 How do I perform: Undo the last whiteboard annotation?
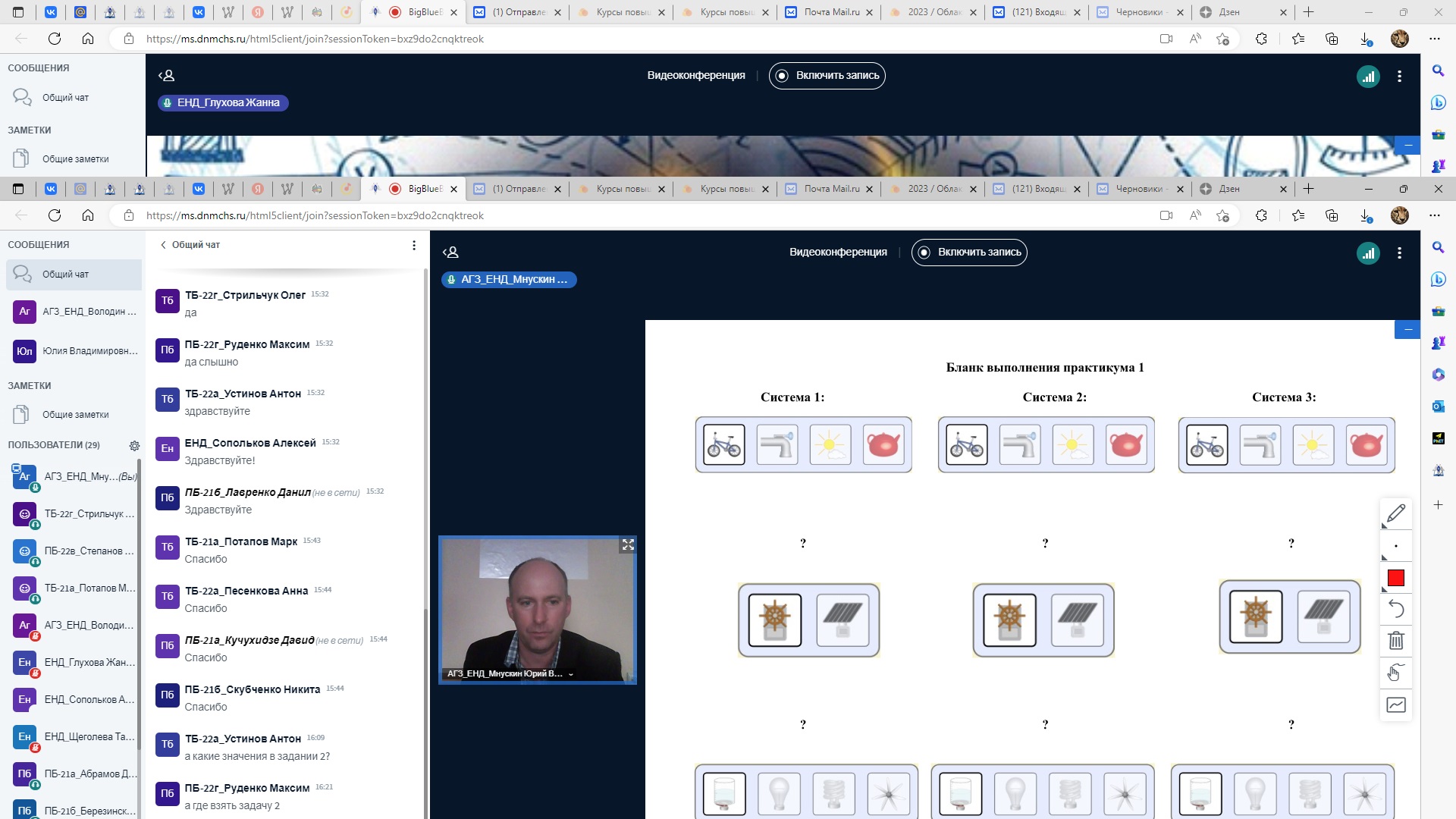click(x=1396, y=609)
